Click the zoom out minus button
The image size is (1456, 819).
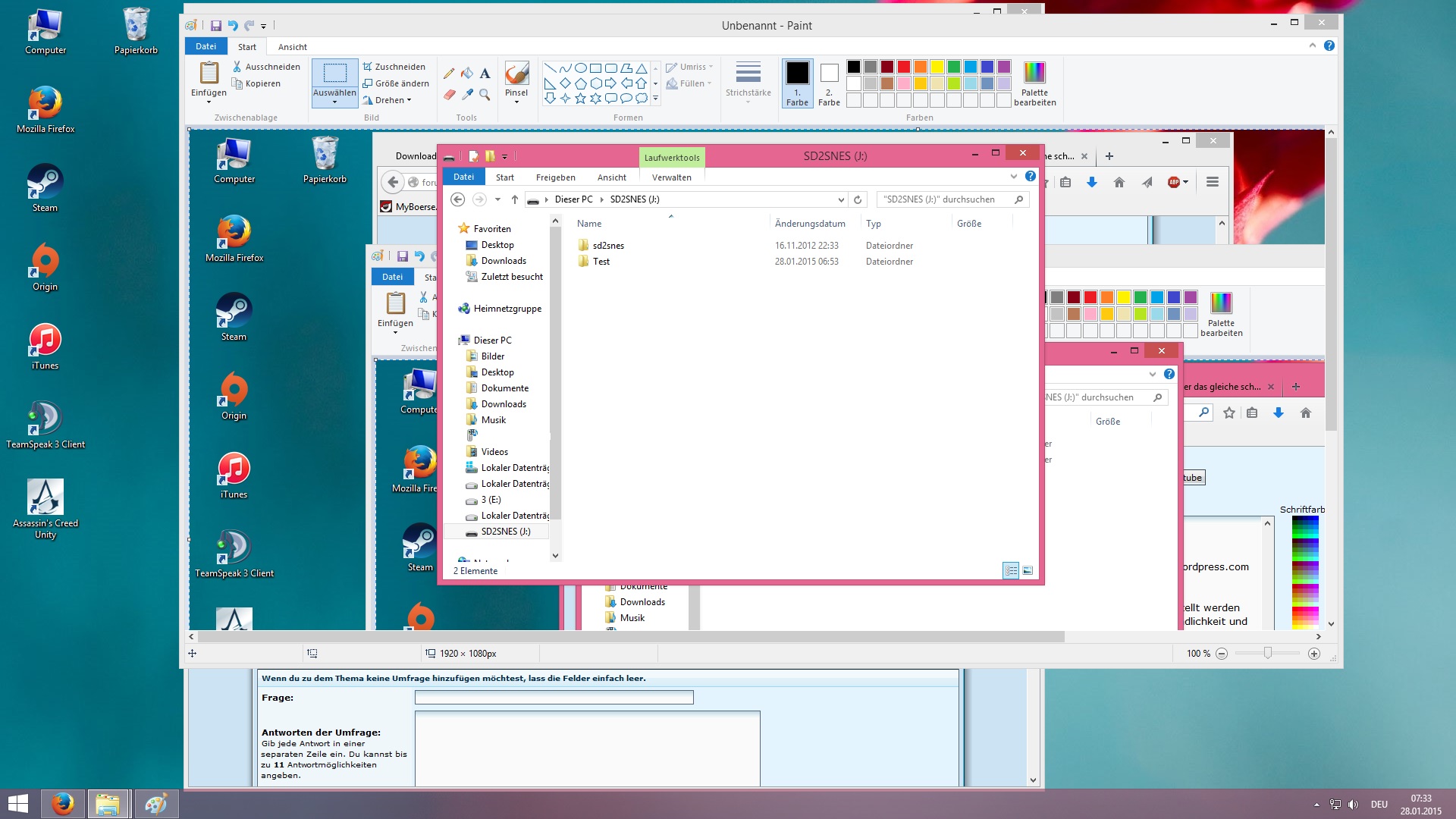click(x=1222, y=654)
